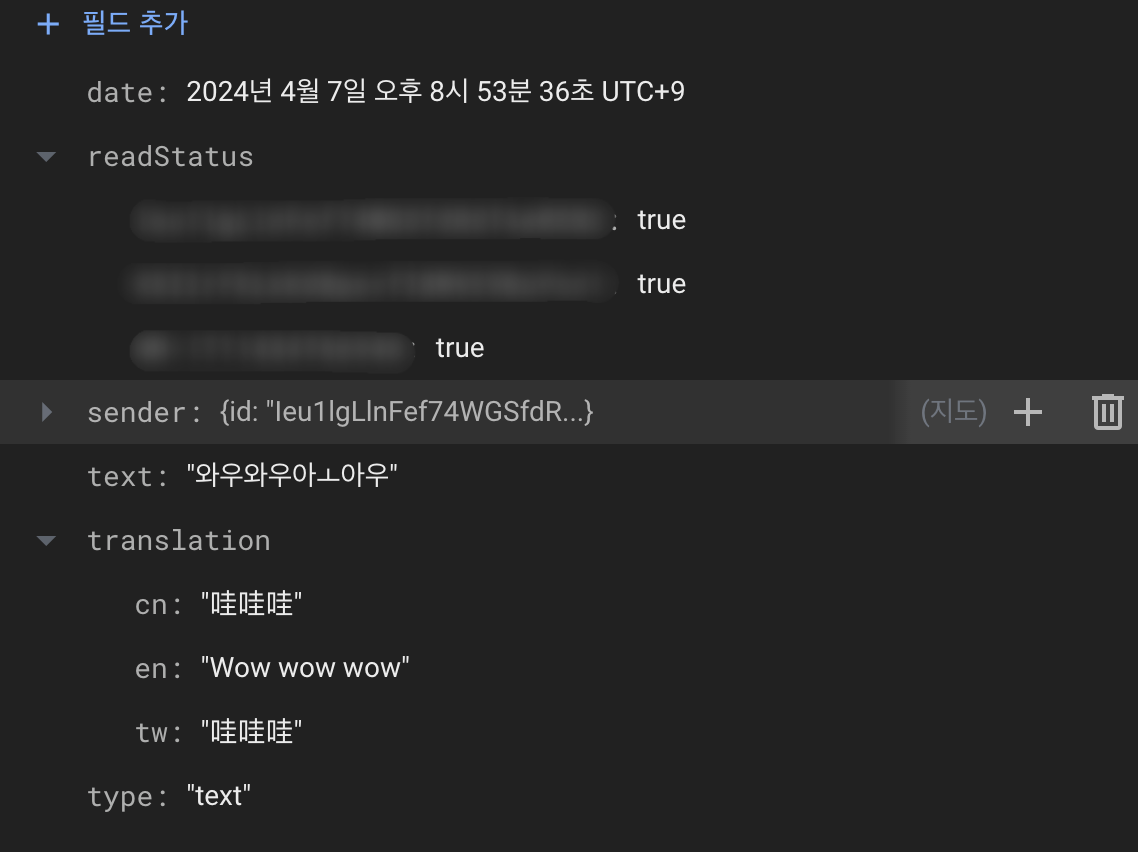Click plus icon in the sender row

(1028, 412)
